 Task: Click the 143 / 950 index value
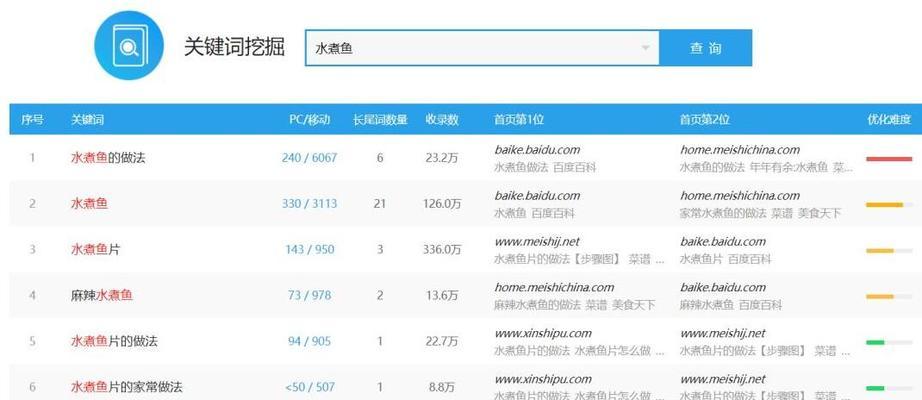click(x=309, y=249)
